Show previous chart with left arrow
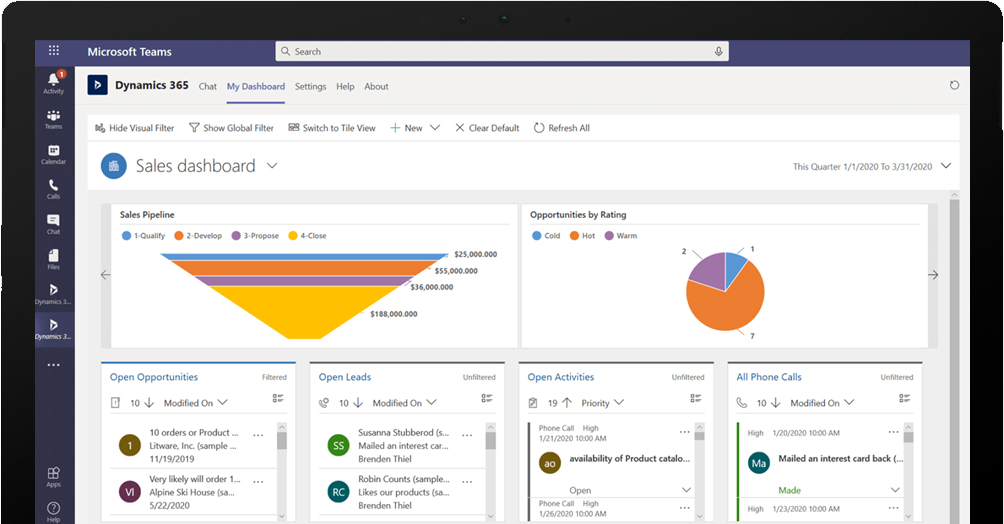The width and height of the screenshot is (1004, 524). tap(106, 275)
